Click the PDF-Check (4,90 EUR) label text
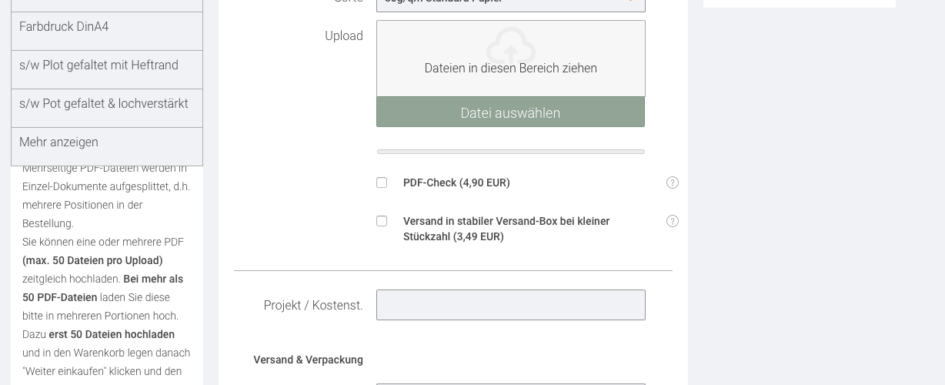The image size is (945, 385). pyautogui.click(x=456, y=183)
